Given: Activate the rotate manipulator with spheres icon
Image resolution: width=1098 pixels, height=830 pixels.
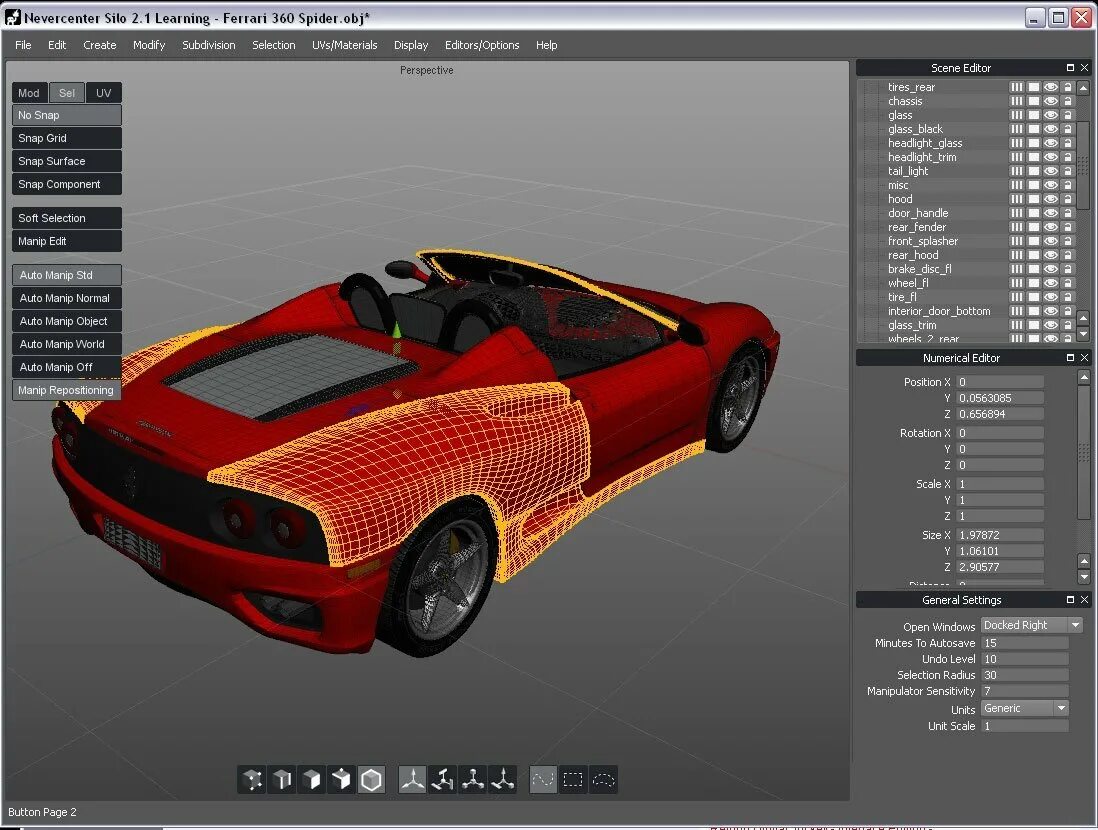Looking at the screenshot, I should 473,780.
